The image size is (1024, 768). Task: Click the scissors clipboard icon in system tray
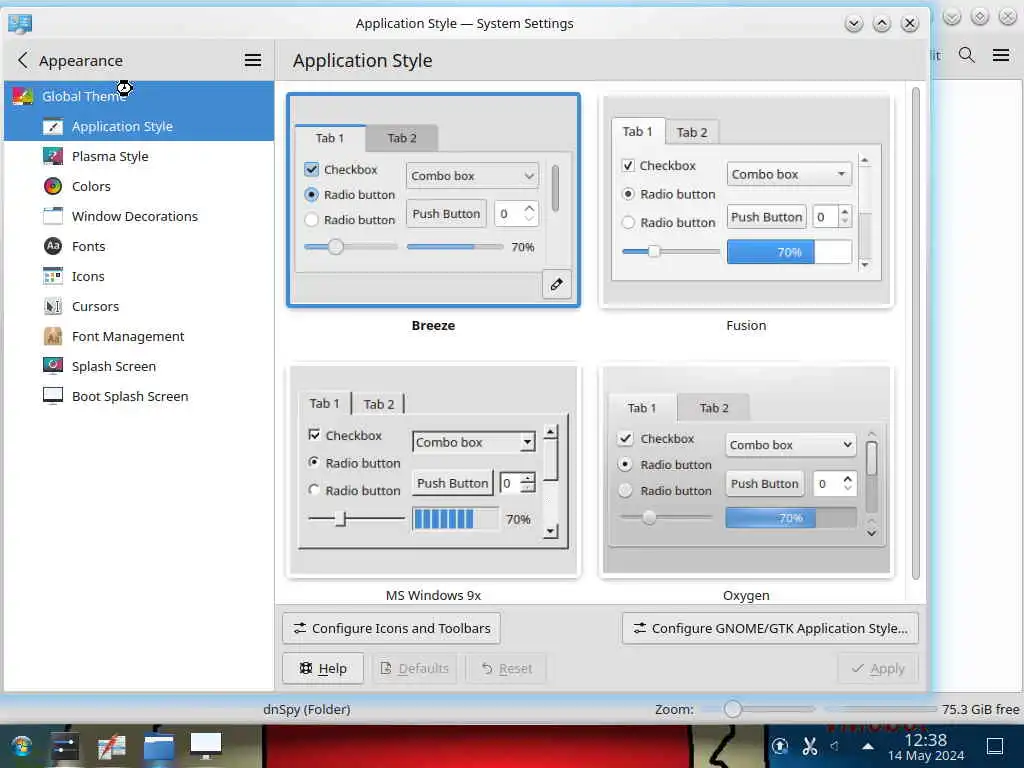(810, 746)
